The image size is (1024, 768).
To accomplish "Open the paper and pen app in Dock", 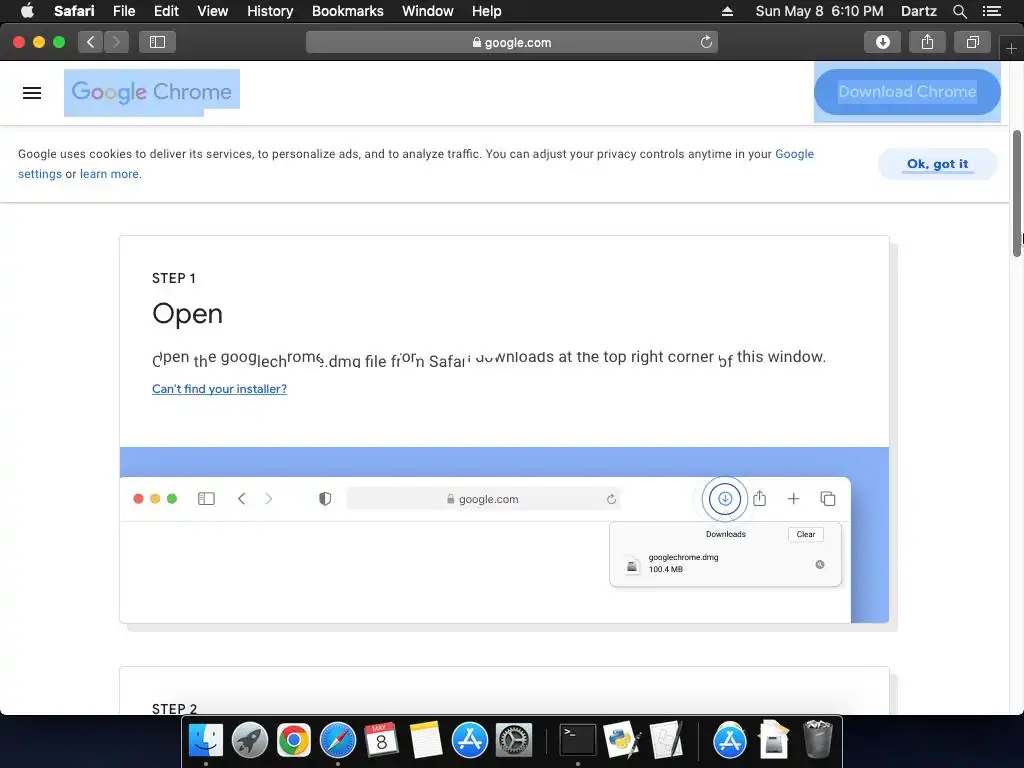I will click(666, 741).
